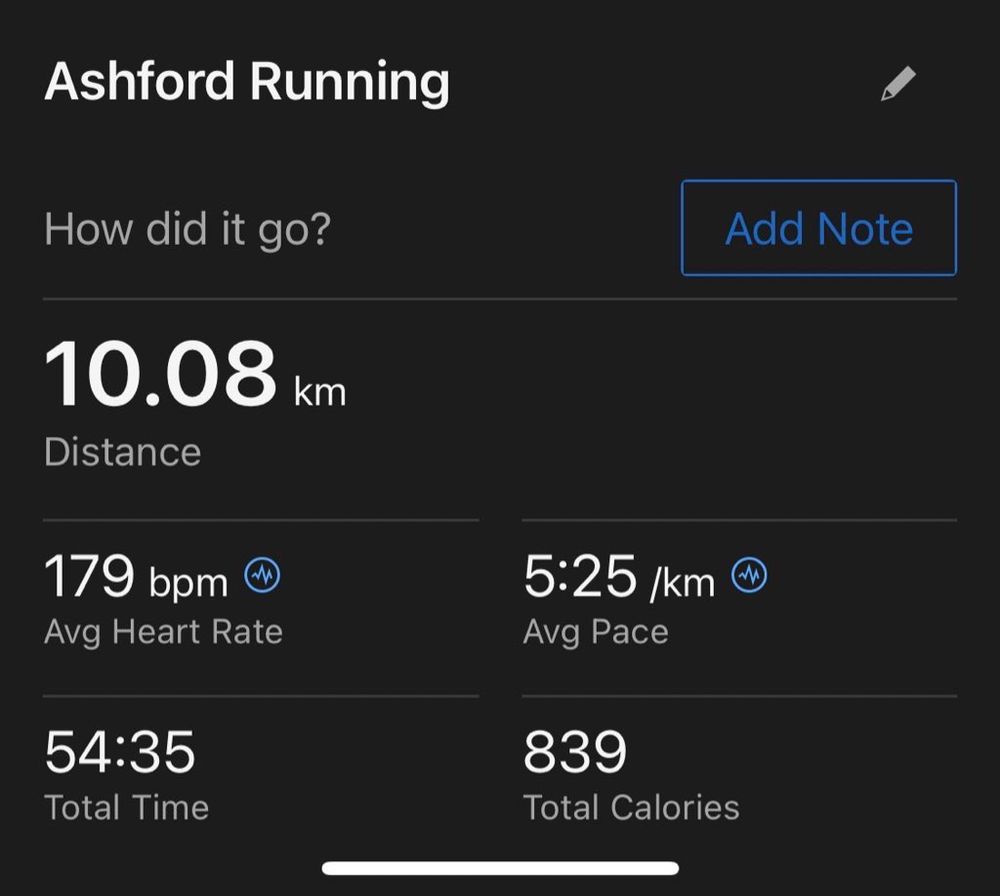Click the Add Note button
This screenshot has width=1000, height=896.
point(819,228)
